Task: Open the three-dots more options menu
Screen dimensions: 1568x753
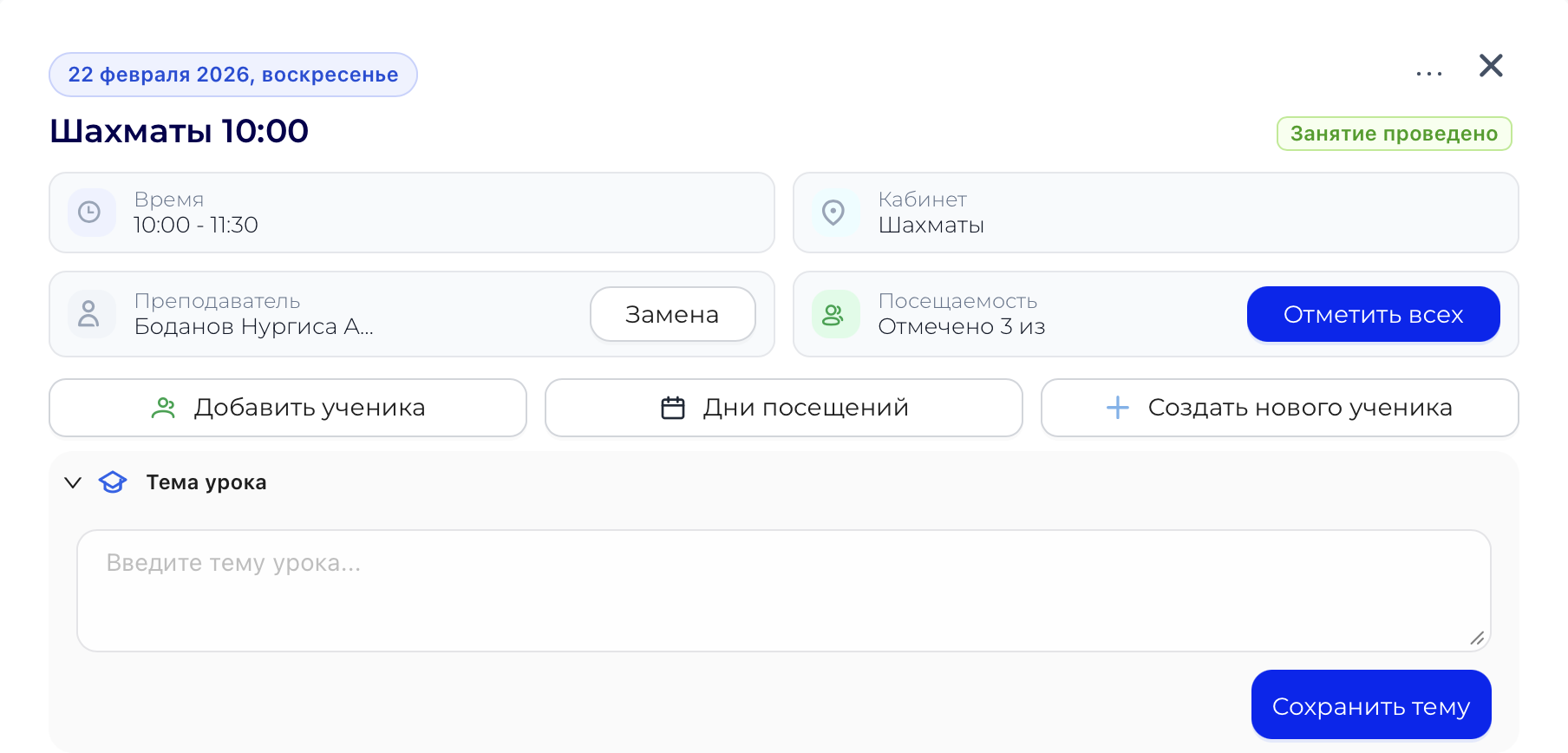Action: tap(1428, 74)
